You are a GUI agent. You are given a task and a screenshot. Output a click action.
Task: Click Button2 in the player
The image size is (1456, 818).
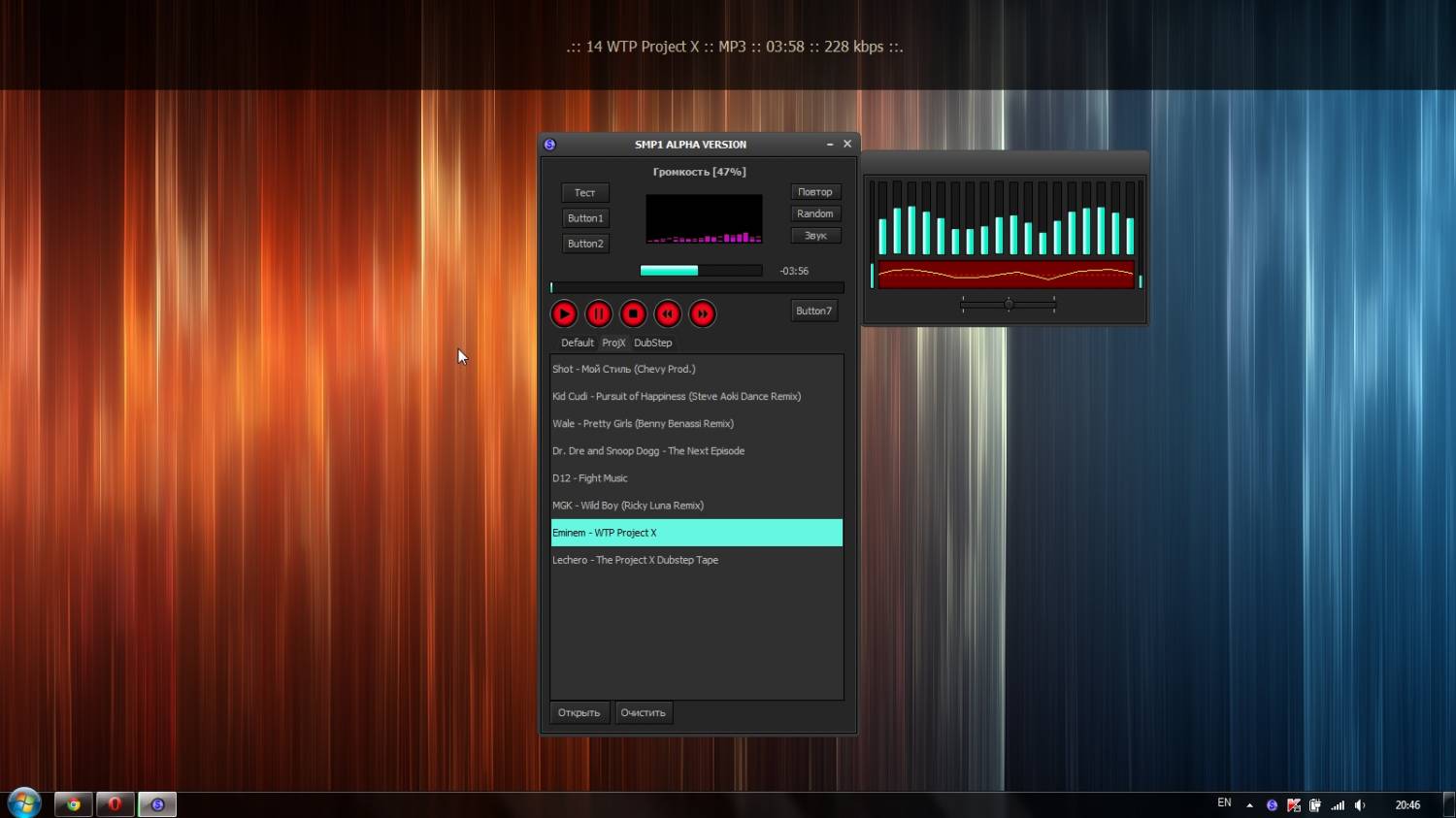tap(585, 244)
